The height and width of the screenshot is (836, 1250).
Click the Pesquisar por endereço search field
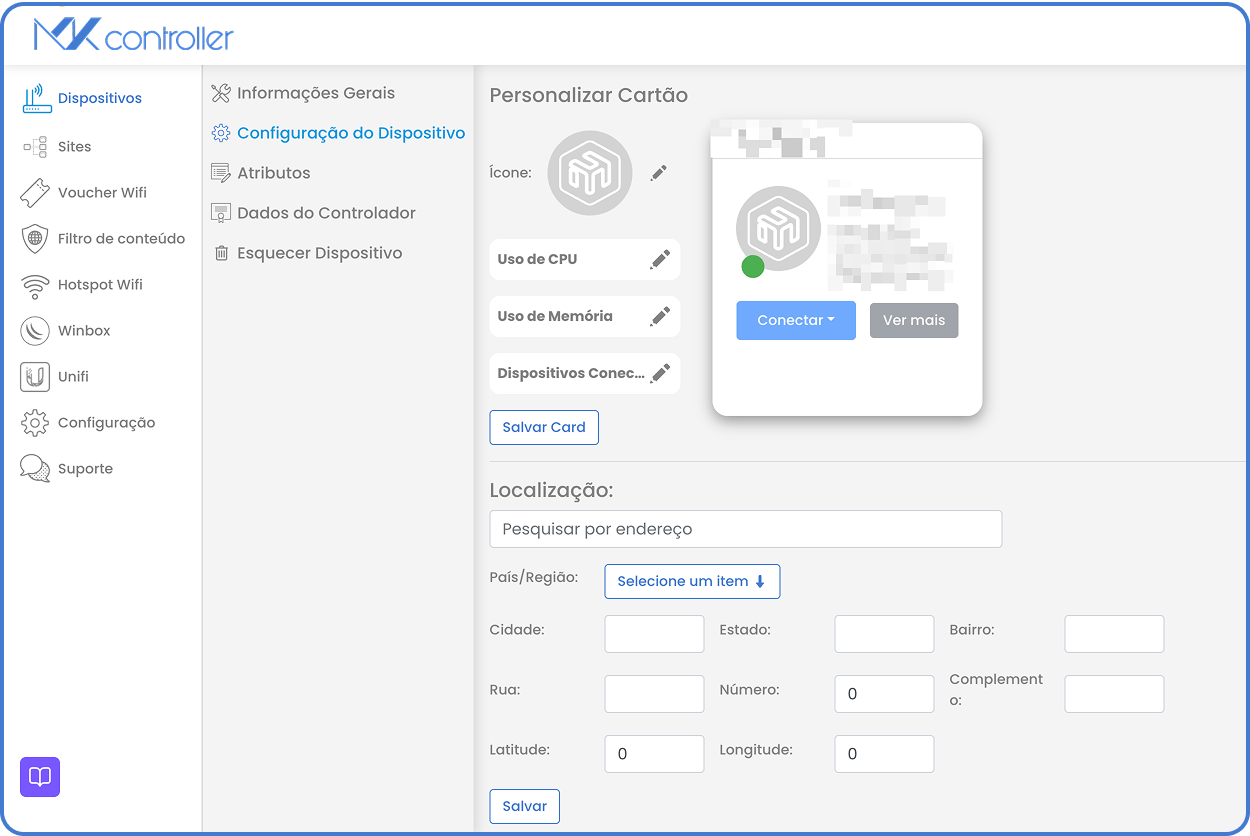745,528
